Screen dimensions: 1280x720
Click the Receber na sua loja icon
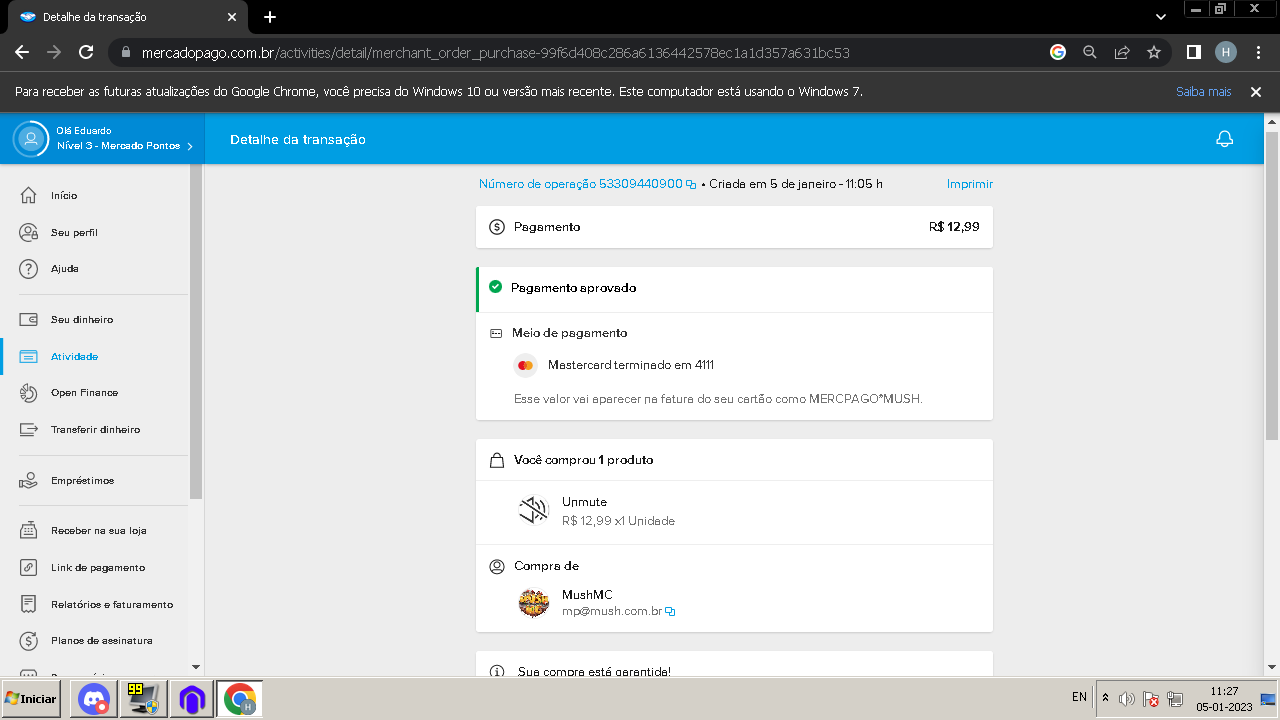[29, 531]
